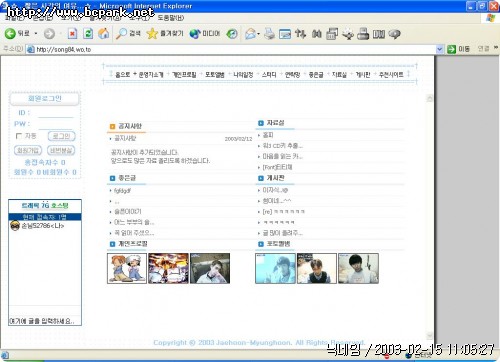Go to 홈으로 in the site navigation

[x=122, y=75]
